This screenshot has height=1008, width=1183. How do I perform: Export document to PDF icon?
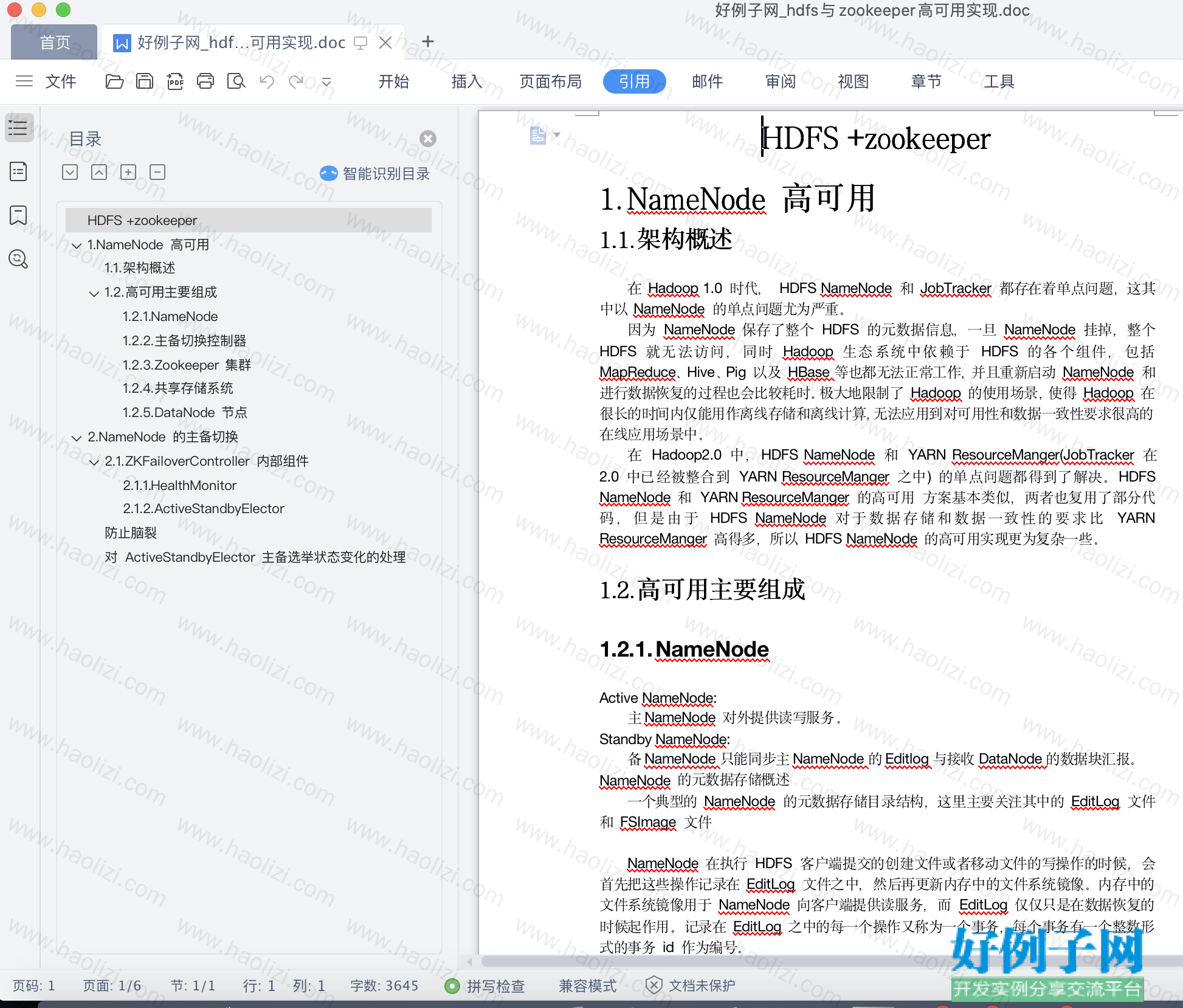point(175,81)
